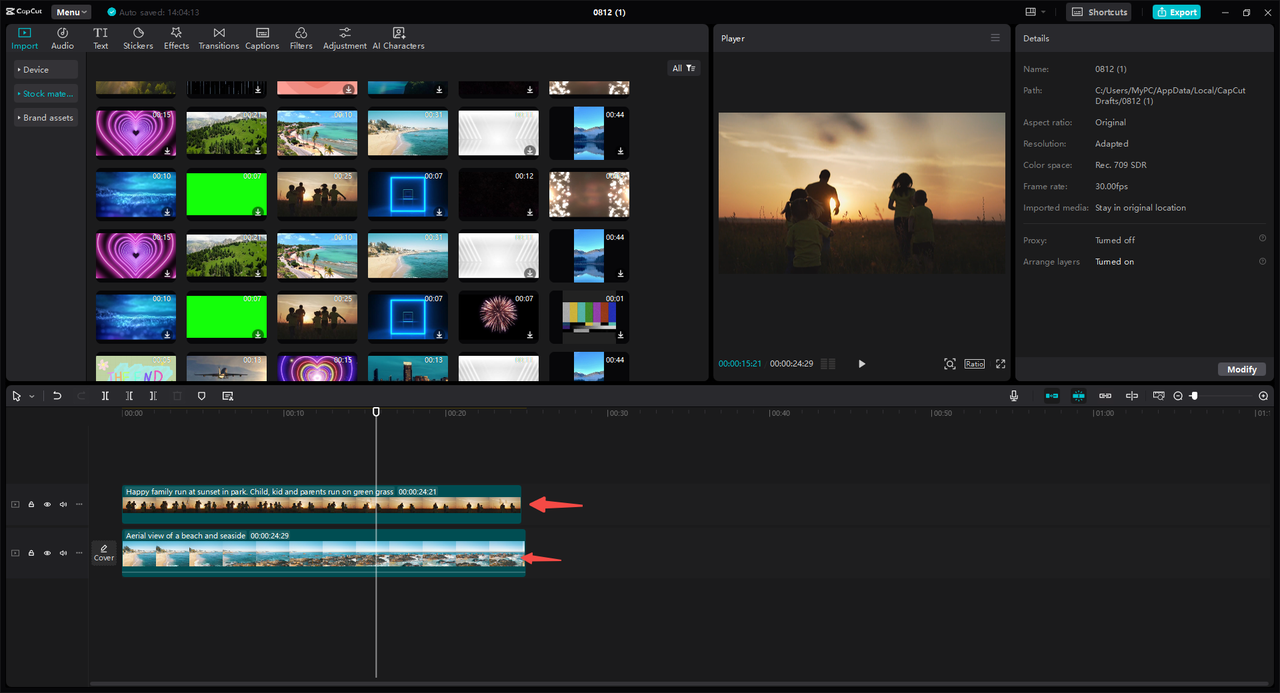Open timeline screen preview settings icon
Image resolution: width=1280 pixels, height=693 pixels.
pos(1158,396)
